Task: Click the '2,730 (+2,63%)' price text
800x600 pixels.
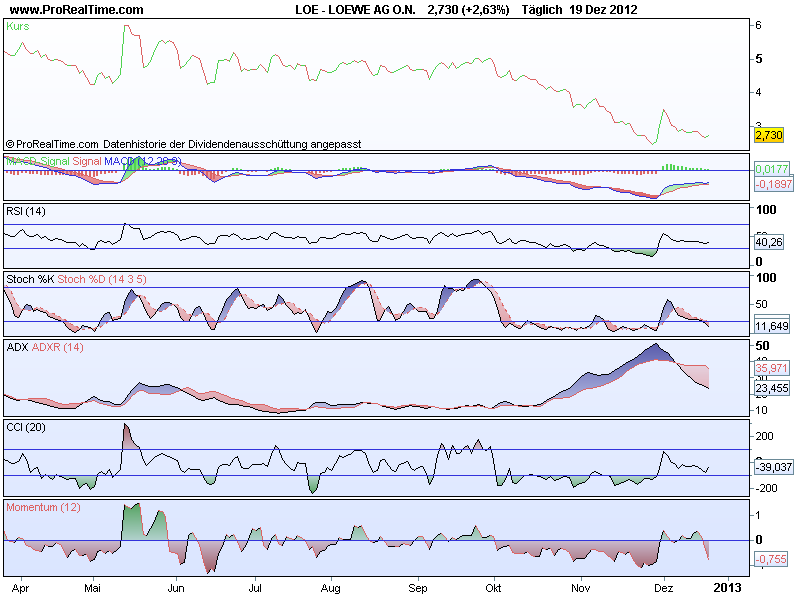Action: (x=468, y=10)
